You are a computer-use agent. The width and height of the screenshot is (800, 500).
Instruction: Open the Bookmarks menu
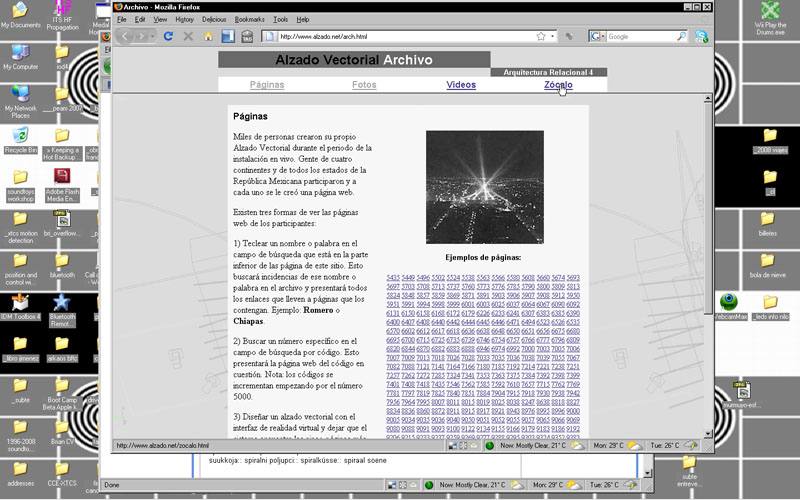pyautogui.click(x=249, y=19)
